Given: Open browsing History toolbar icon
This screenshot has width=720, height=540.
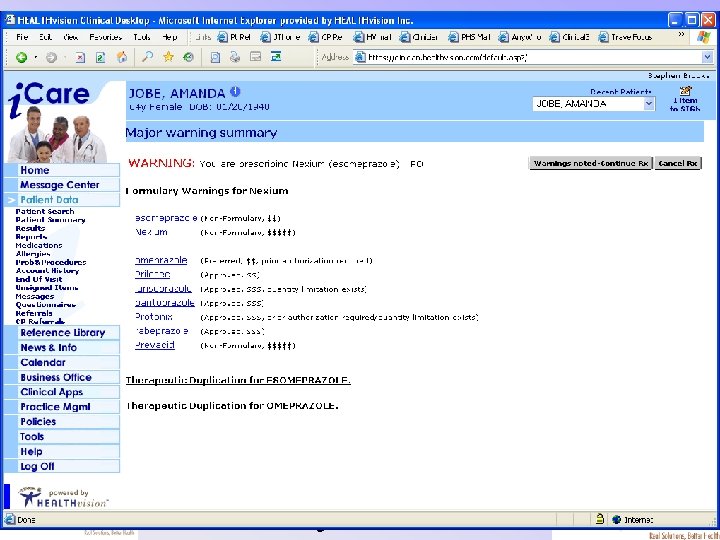Looking at the screenshot, I should click(188, 57).
